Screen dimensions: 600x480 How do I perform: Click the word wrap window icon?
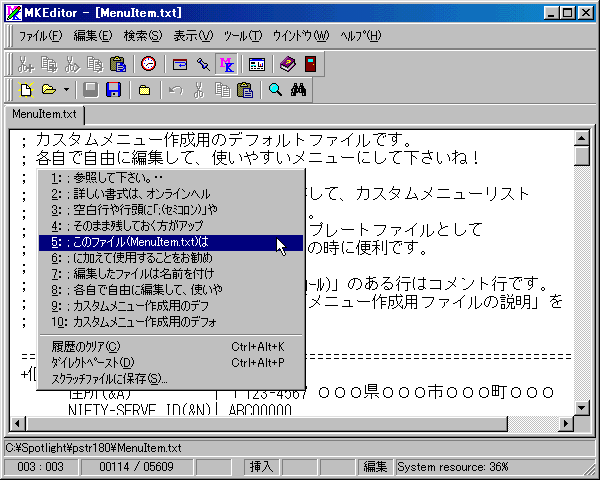point(180,64)
